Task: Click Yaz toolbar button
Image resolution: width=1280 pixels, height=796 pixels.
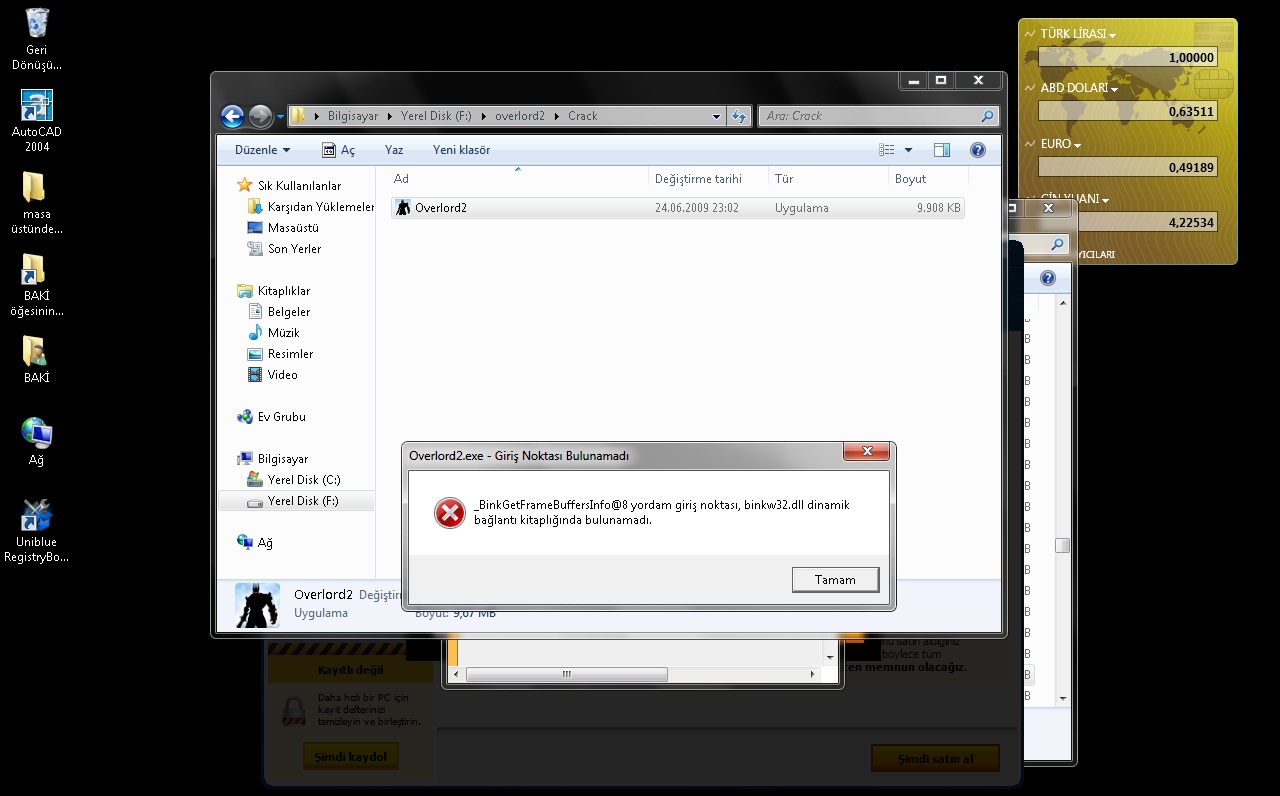Action: click(x=394, y=150)
